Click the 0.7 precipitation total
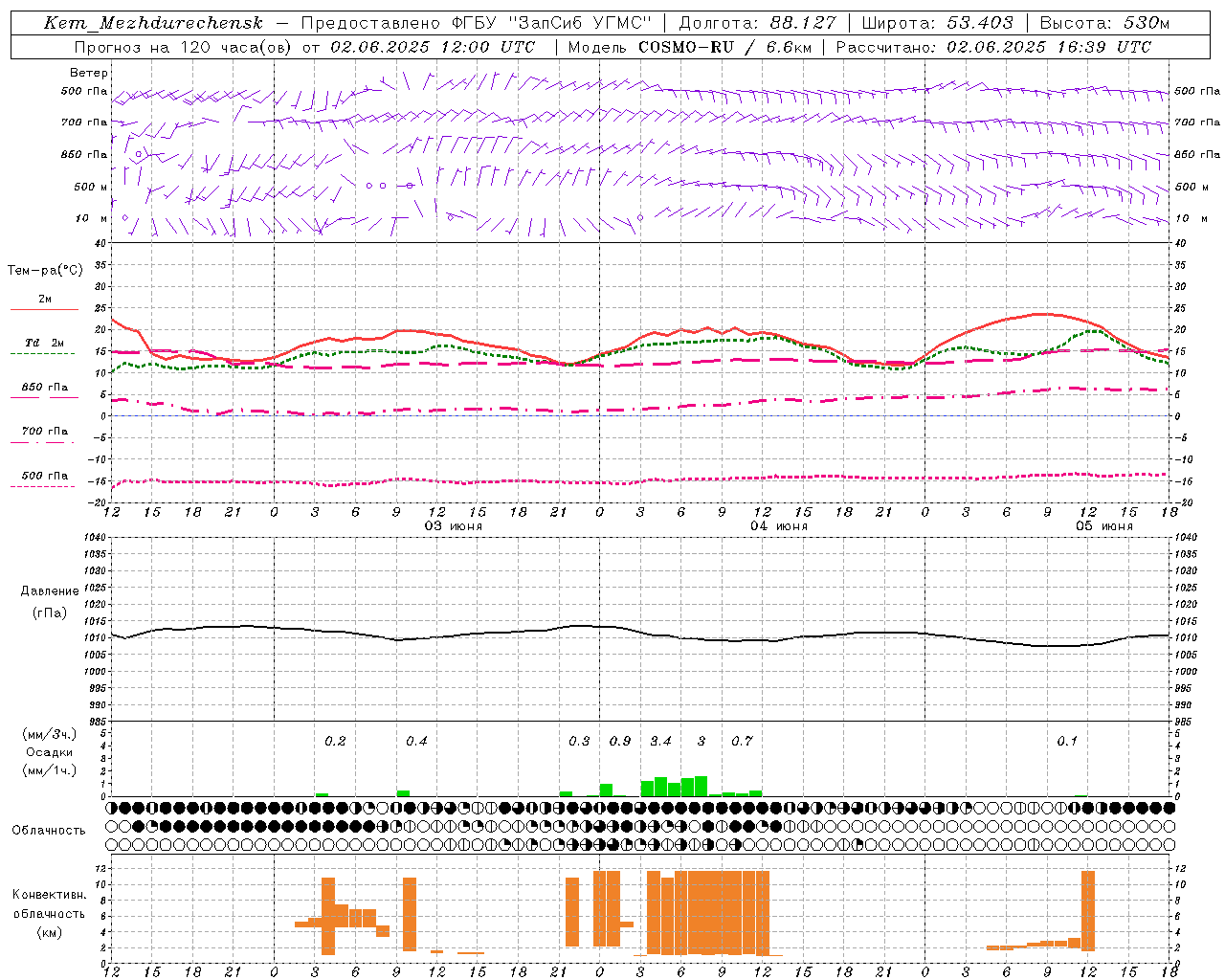Image resolution: width=1225 pixels, height=980 pixels. (742, 741)
